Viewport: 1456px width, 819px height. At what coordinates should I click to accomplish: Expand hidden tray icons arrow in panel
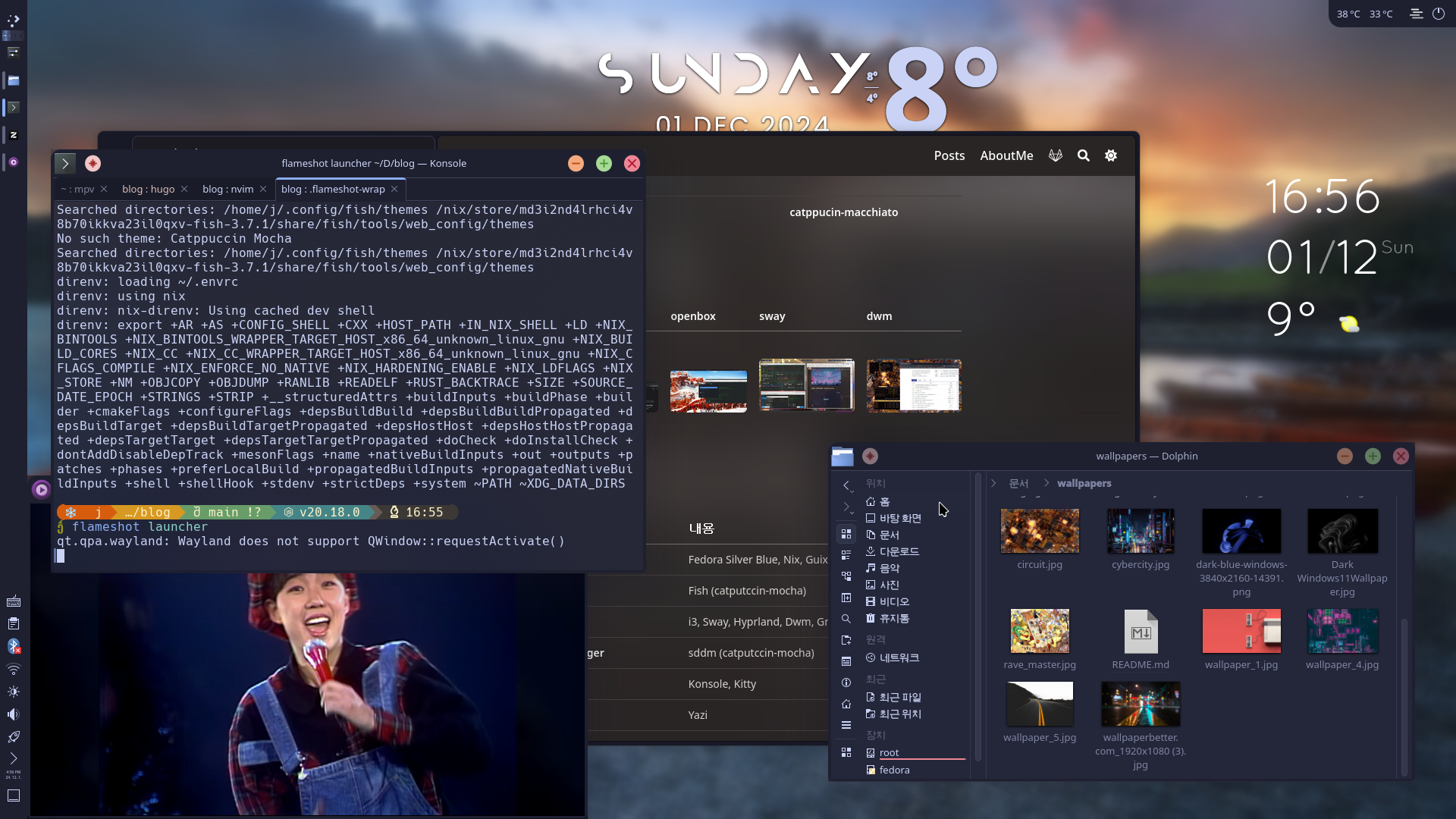click(x=14, y=758)
